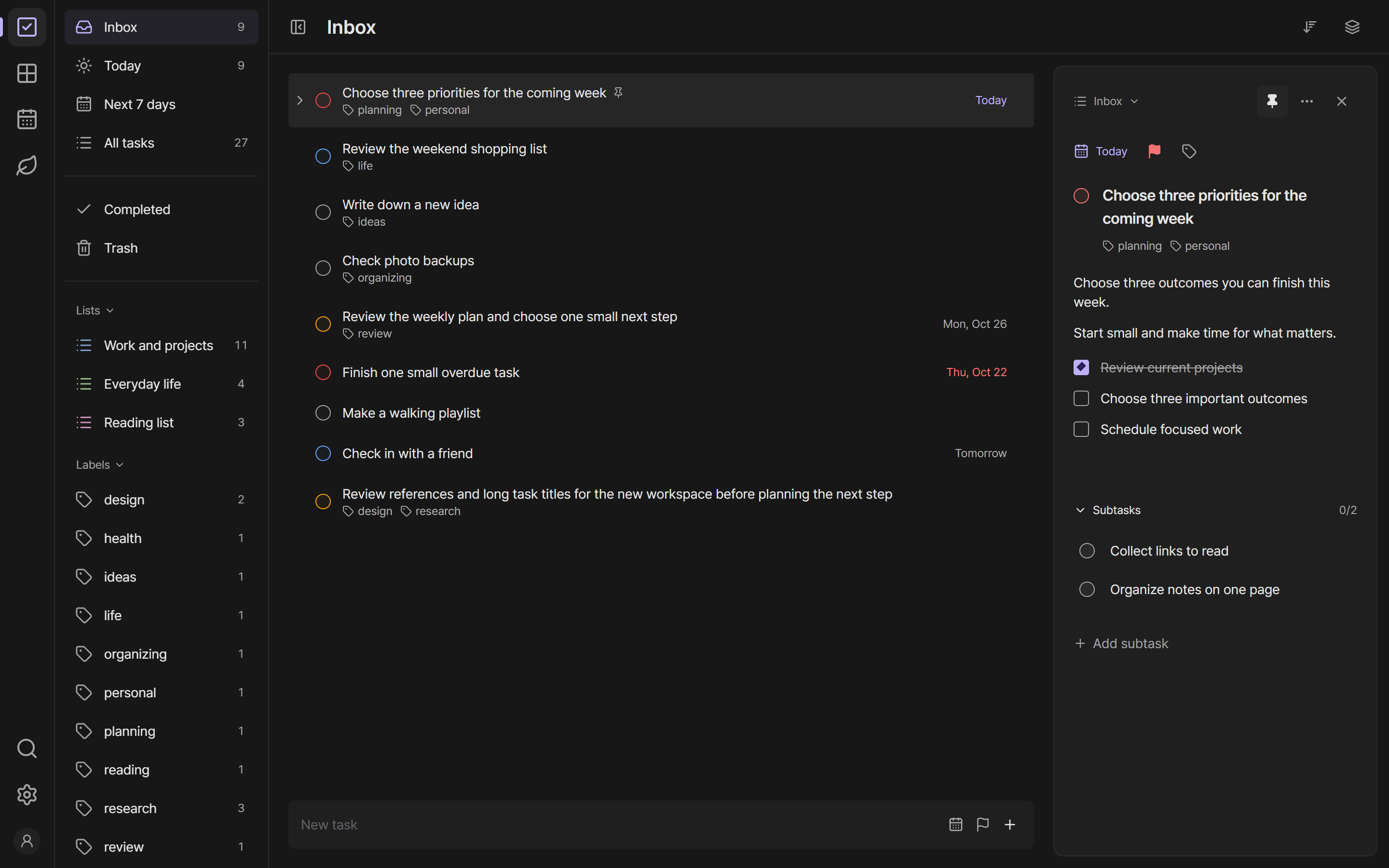The height and width of the screenshot is (868, 1389).
Task: Check 'Schedule focused work' checkbox
Action: (x=1081, y=429)
